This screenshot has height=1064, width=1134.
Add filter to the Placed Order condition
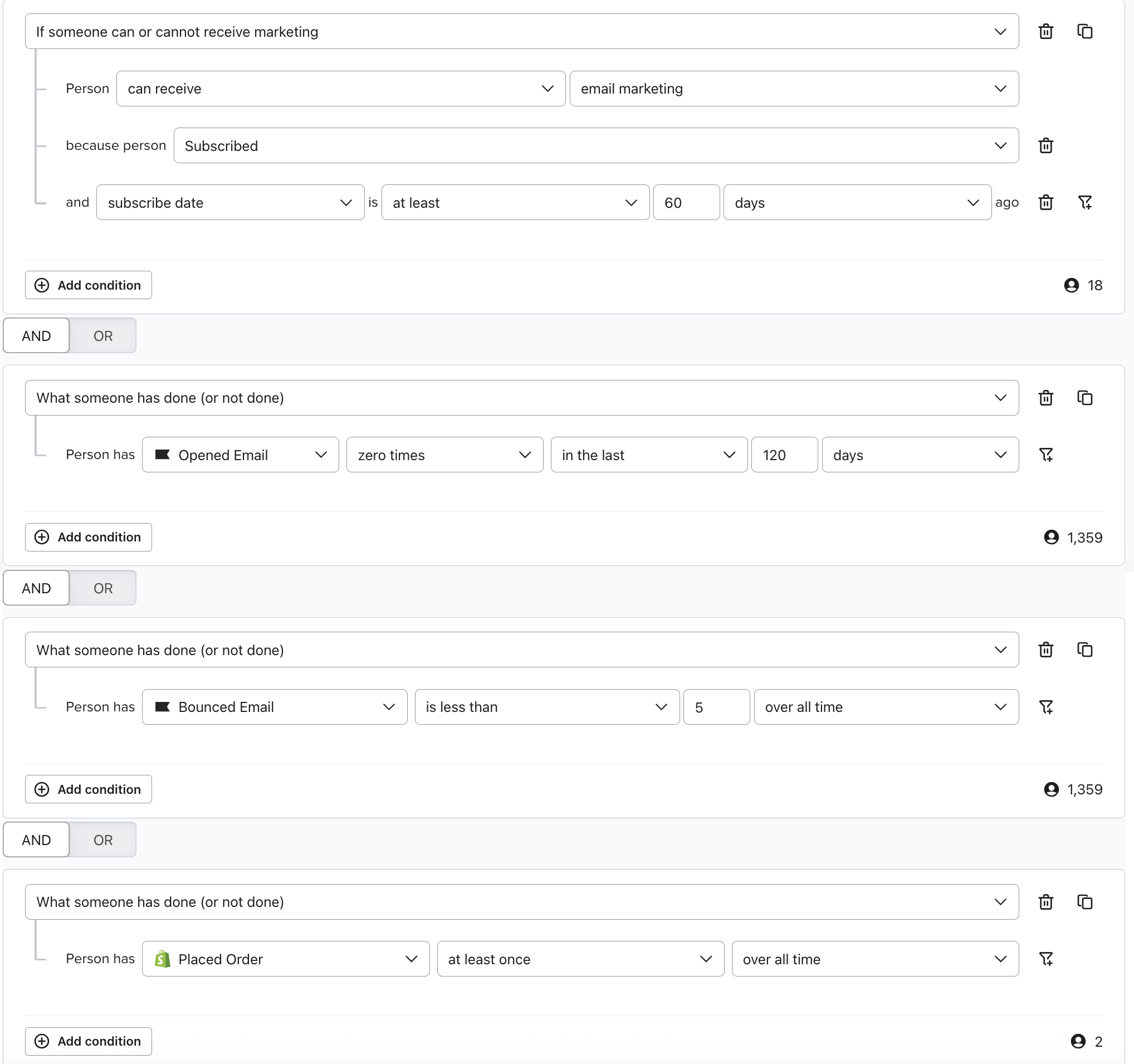point(1045,959)
